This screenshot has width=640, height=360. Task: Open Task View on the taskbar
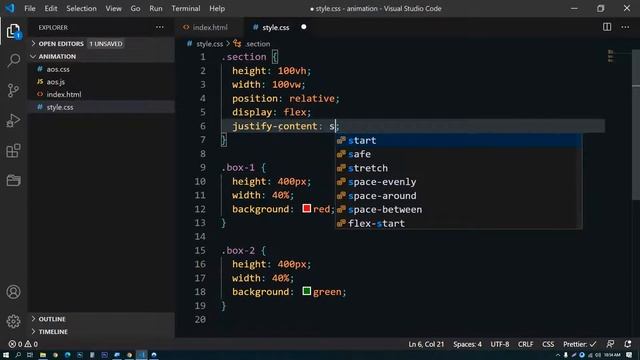[x=30, y=355]
